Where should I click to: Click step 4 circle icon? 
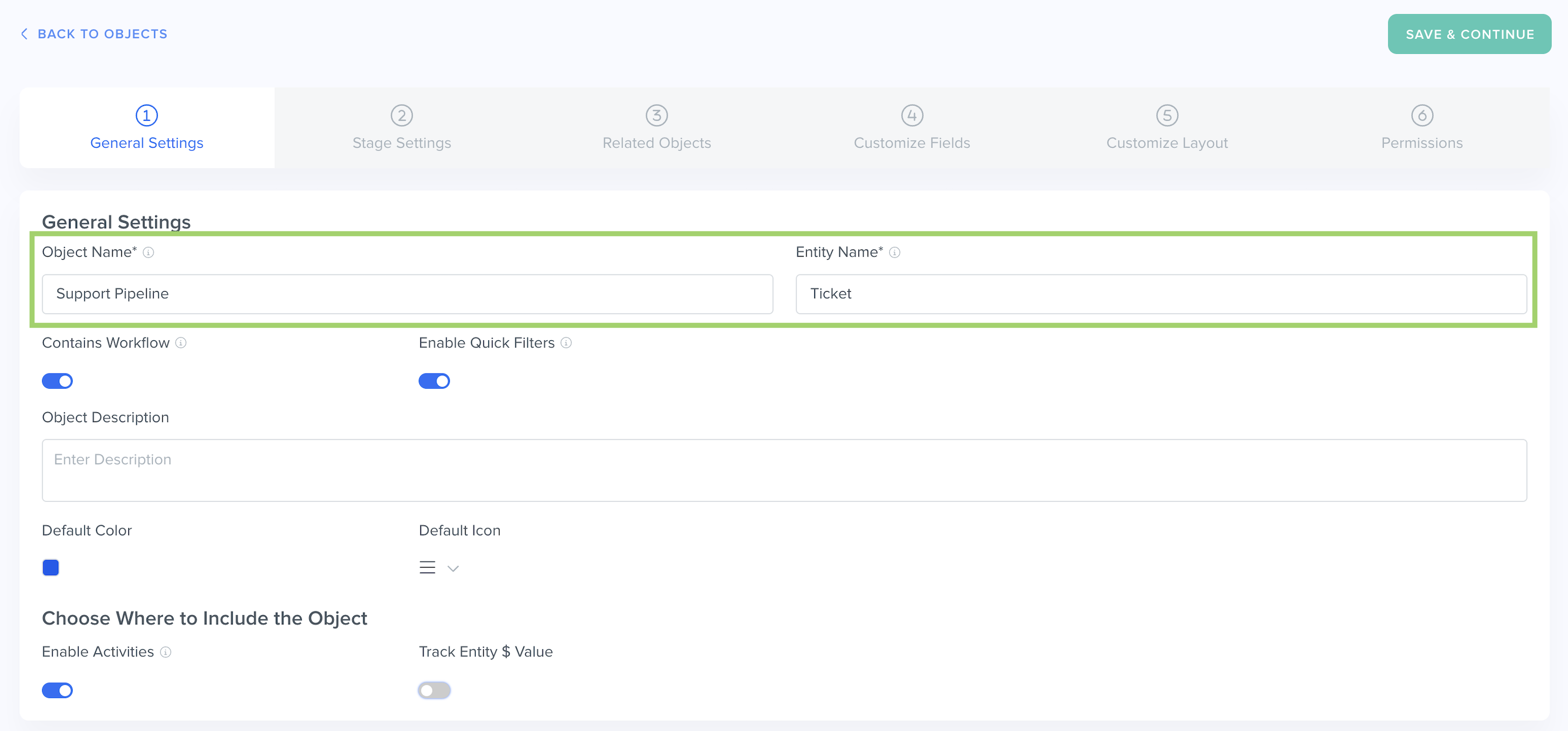[912, 115]
